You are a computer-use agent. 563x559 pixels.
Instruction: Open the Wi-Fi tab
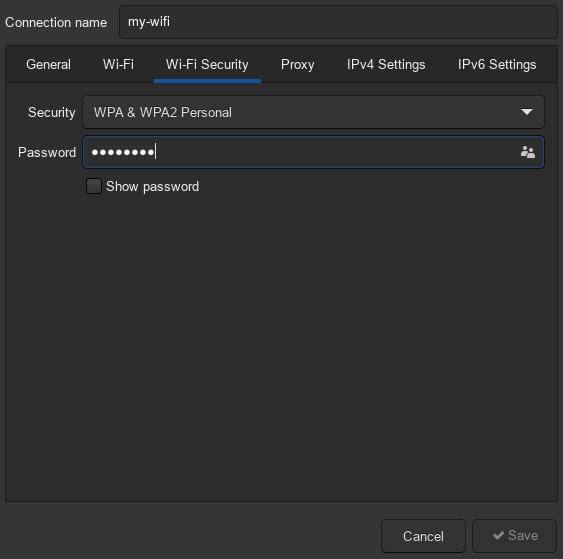tap(118, 65)
